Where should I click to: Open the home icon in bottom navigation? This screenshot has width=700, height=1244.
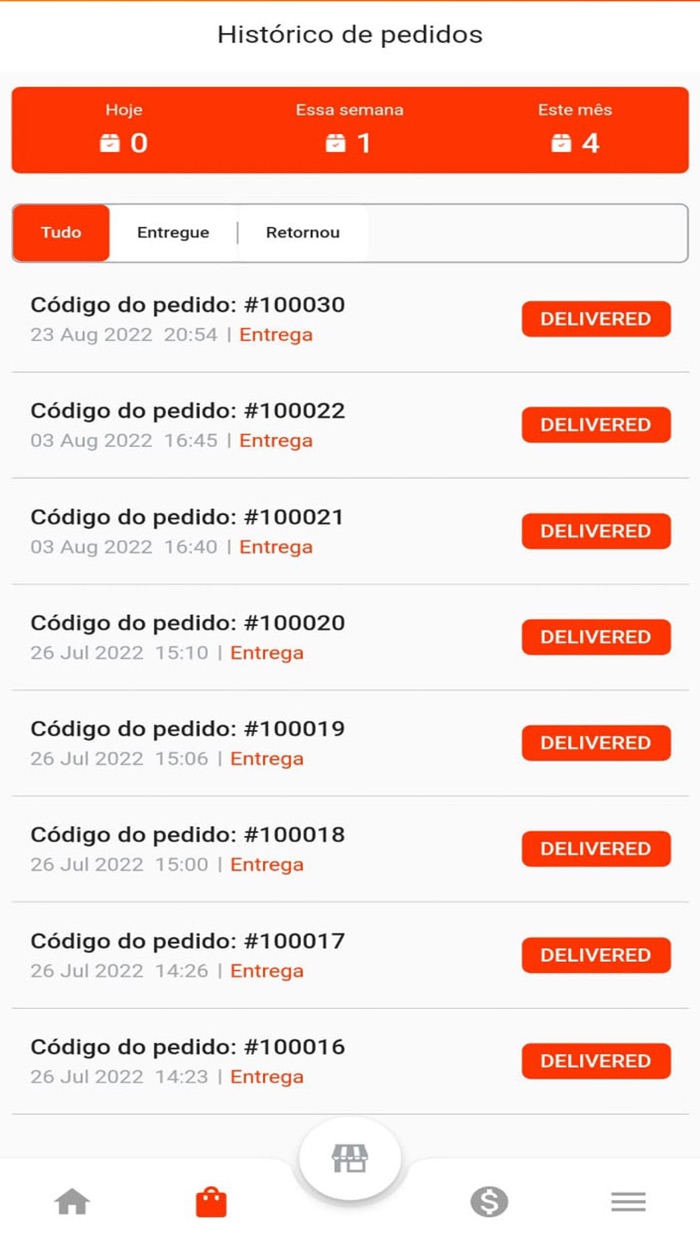point(72,1201)
